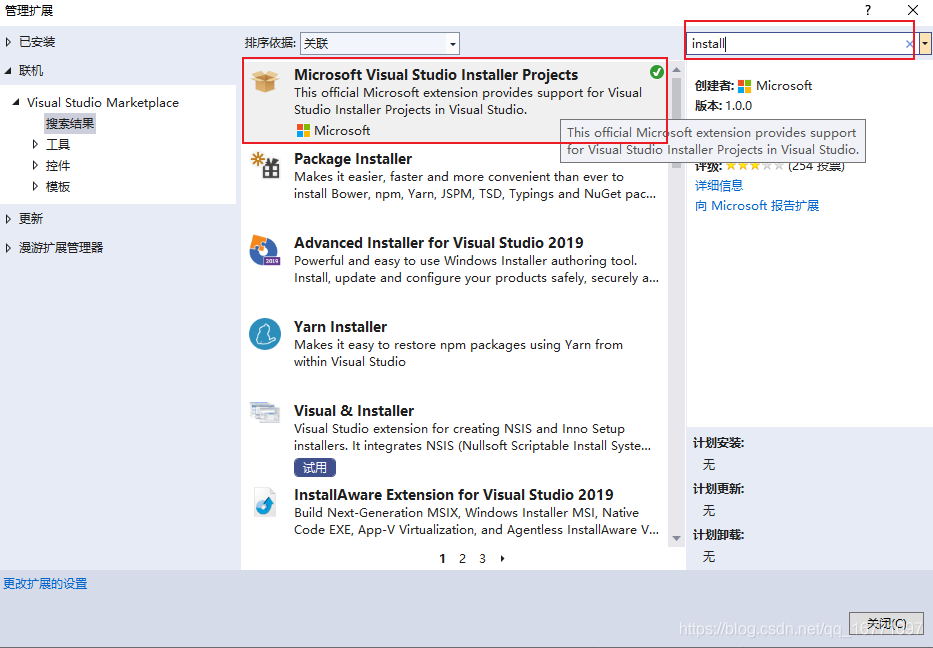Select 搜索结果 in the tree
933x648 pixels.
[70, 124]
